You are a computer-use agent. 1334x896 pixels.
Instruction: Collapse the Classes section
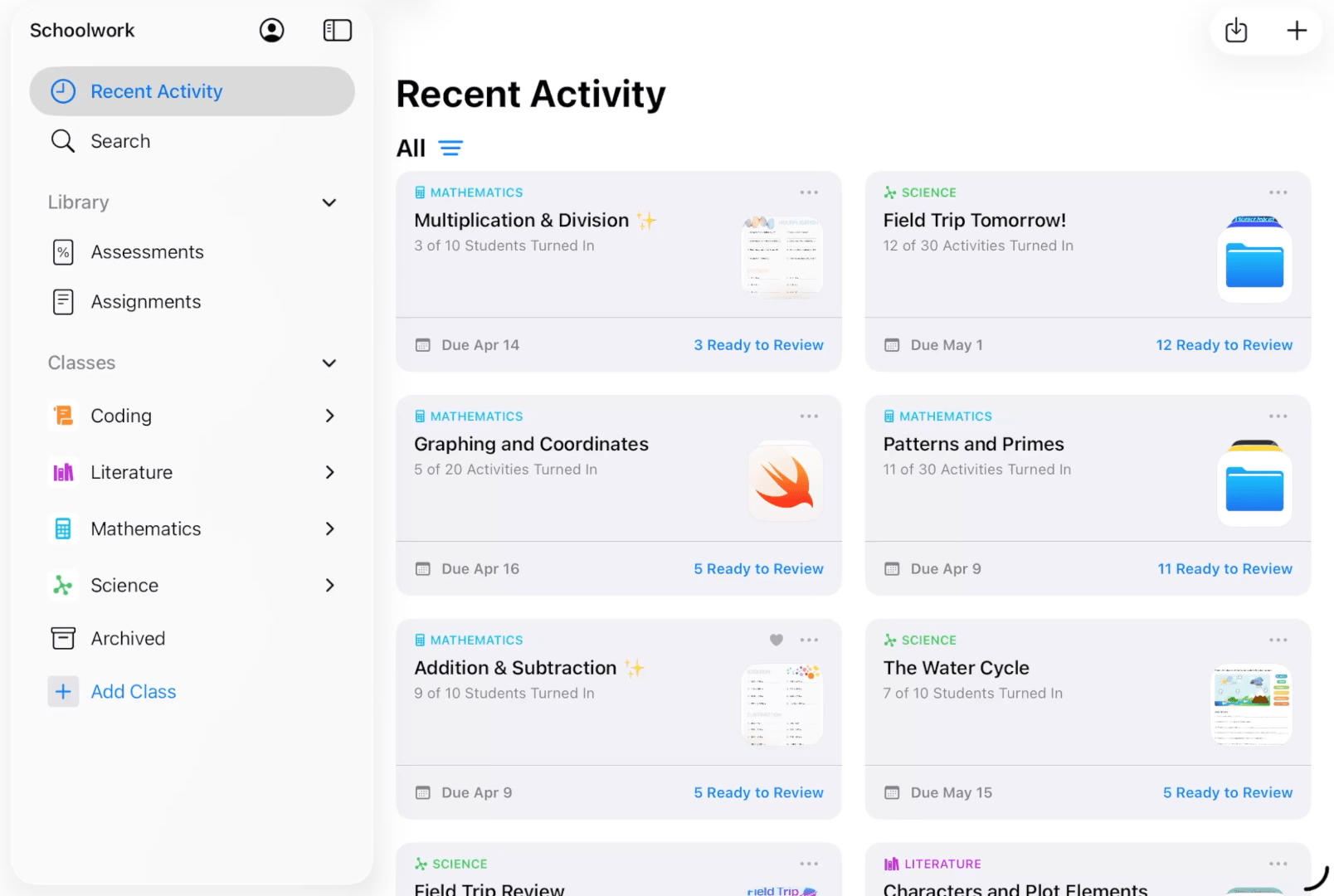coord(329,363)
